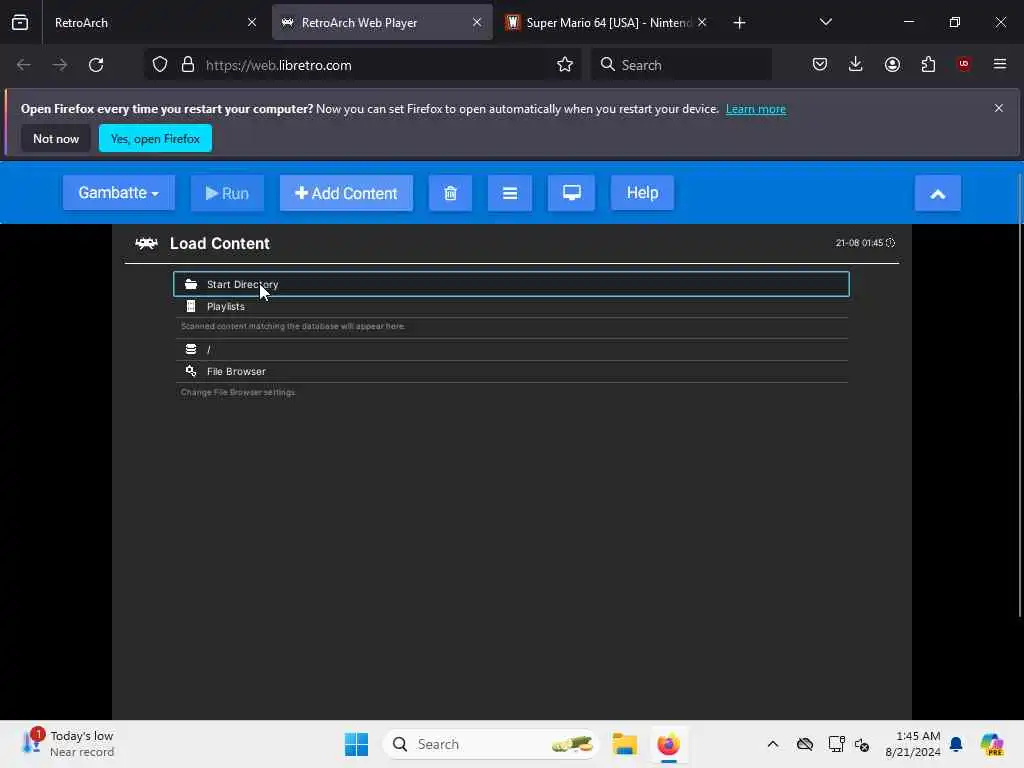Screen dimensions: 1024x768
Task: Click the Firefox taskbar icon
Action: pos(669,744)
